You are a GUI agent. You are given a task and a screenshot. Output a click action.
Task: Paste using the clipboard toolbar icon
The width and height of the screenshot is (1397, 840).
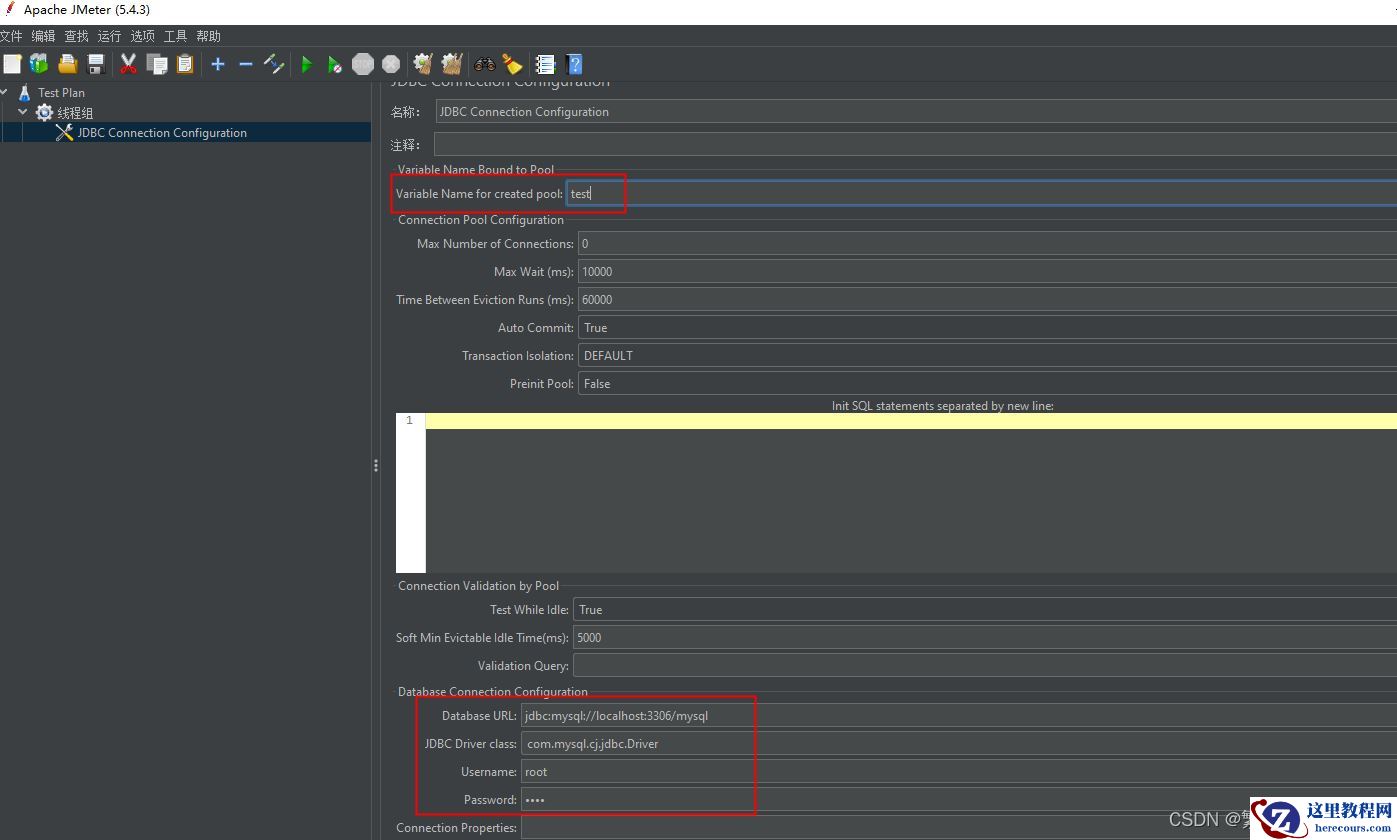(x=185, y=64)
